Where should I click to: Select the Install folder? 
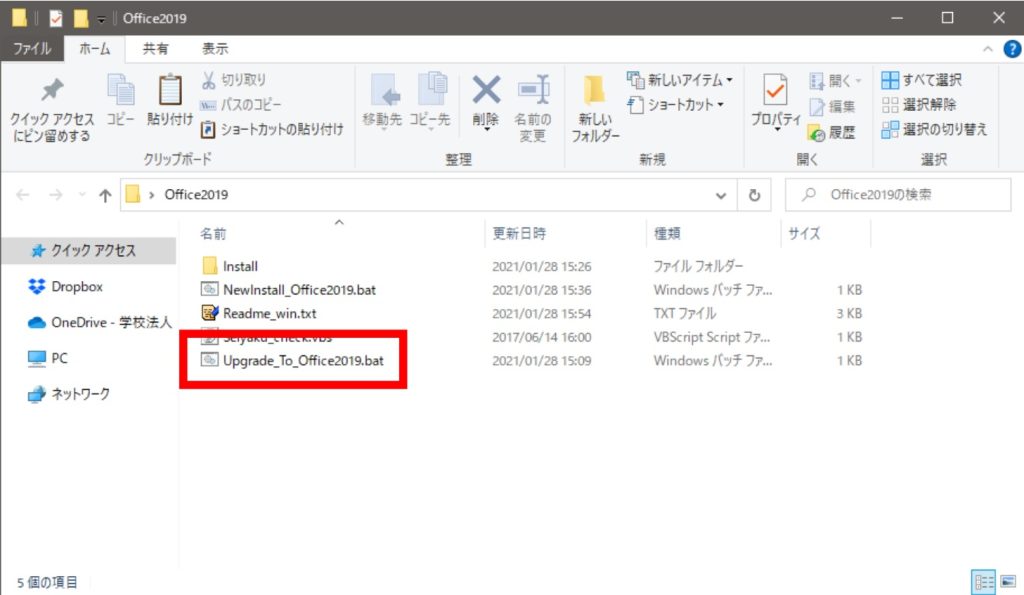[x=229, y=266]
